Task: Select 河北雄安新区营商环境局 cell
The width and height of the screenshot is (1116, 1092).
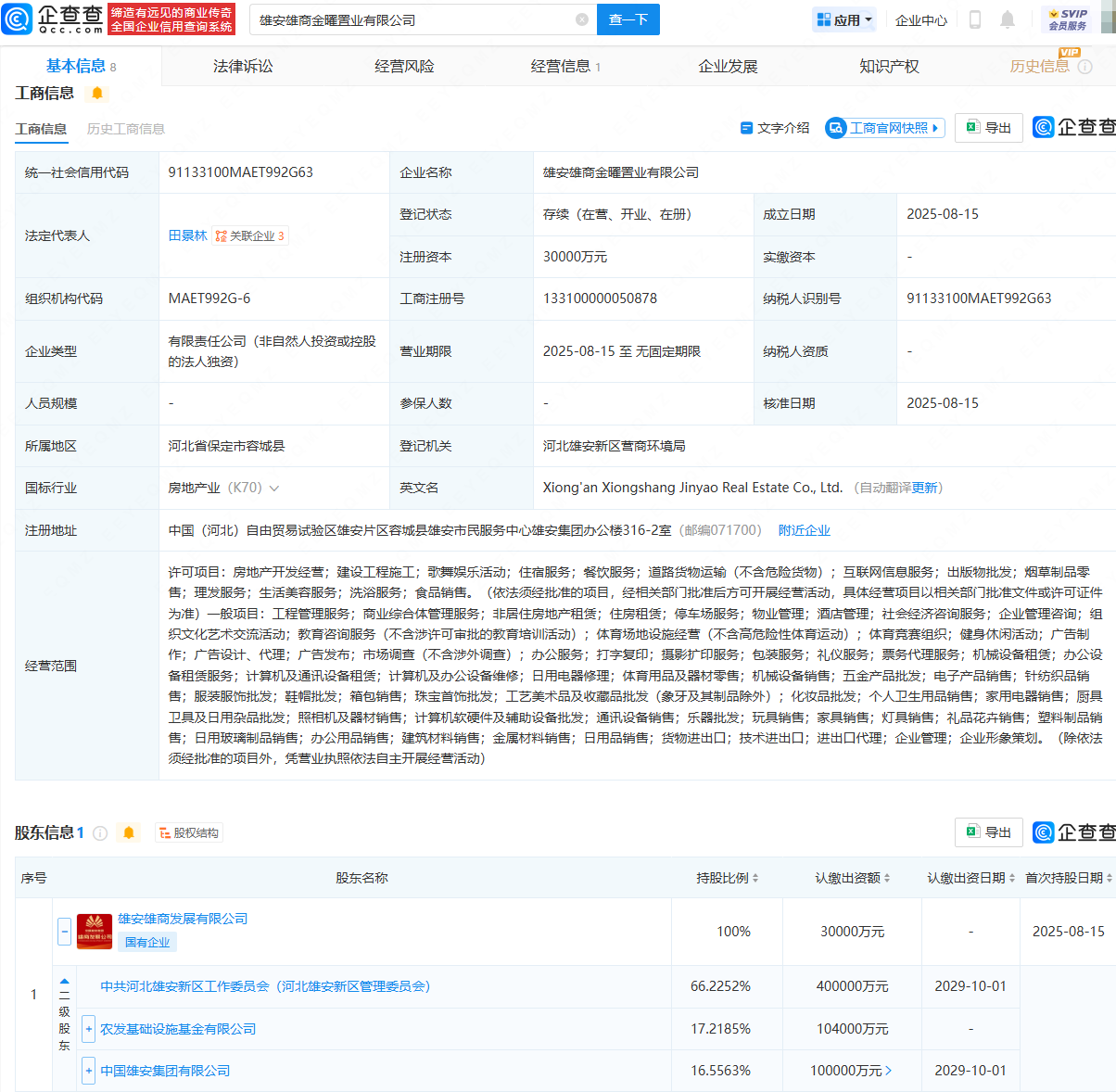Action: coord(614,446)
